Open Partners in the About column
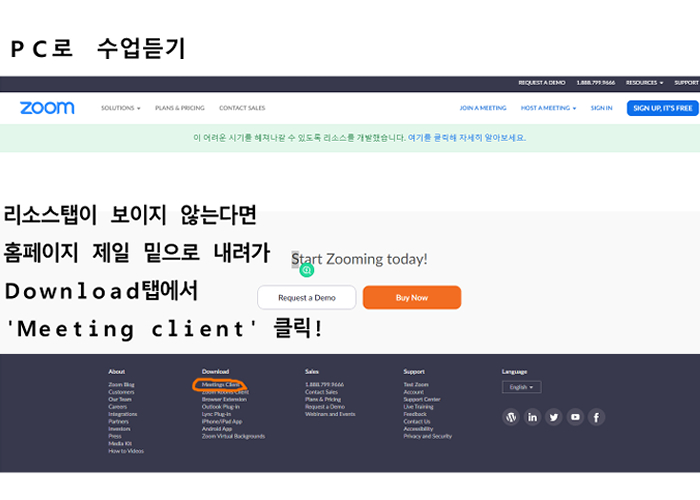This screenshot has height=500, width=700. click(x=118, y=421)
